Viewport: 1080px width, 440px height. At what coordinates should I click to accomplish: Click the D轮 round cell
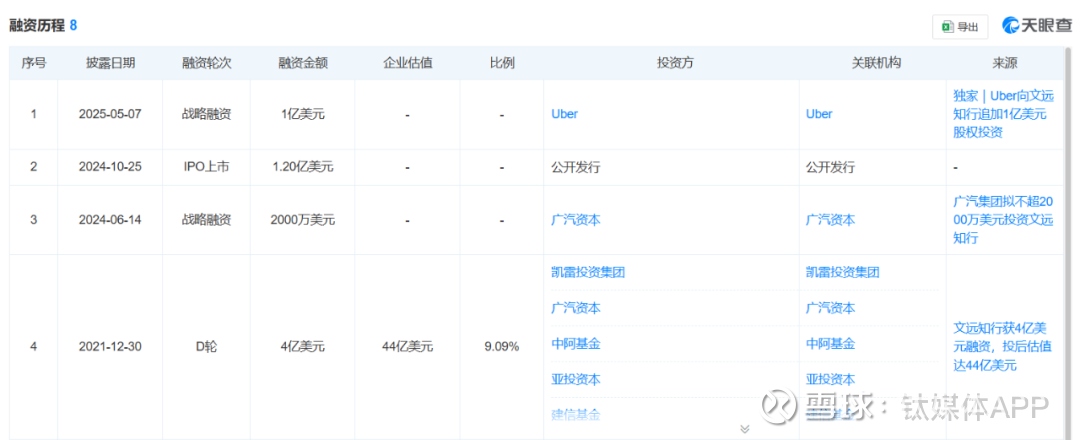(x=207, y=346)
